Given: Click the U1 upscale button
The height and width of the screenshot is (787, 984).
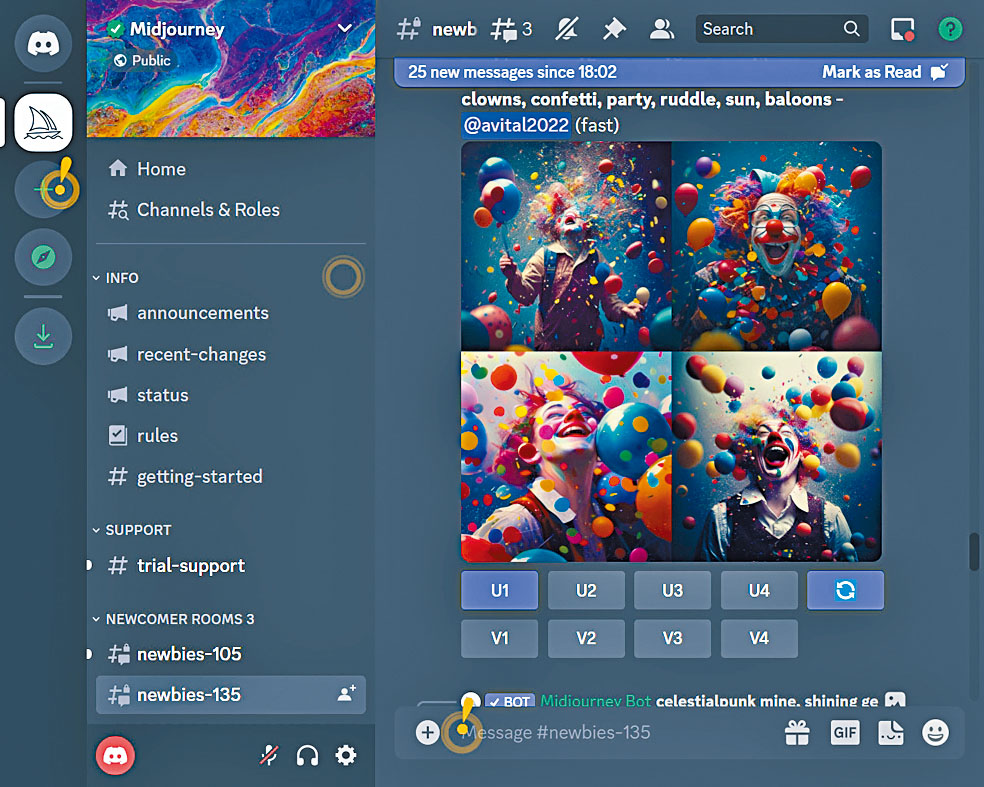Looking at the screenshot, I should [x=500, y=590].
